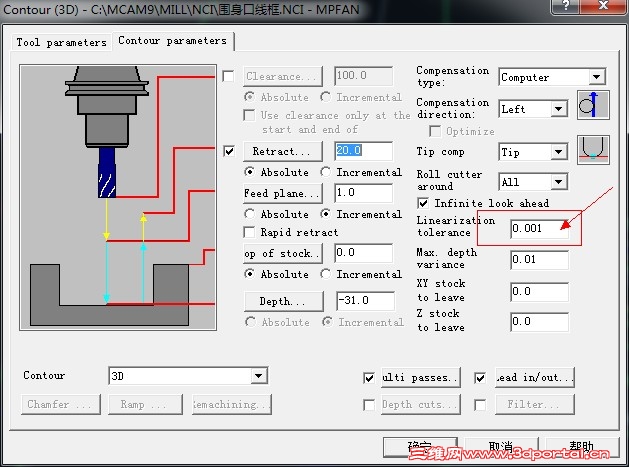Click the Retract button
Screen dimensions: 629x467
click(283, 151)
